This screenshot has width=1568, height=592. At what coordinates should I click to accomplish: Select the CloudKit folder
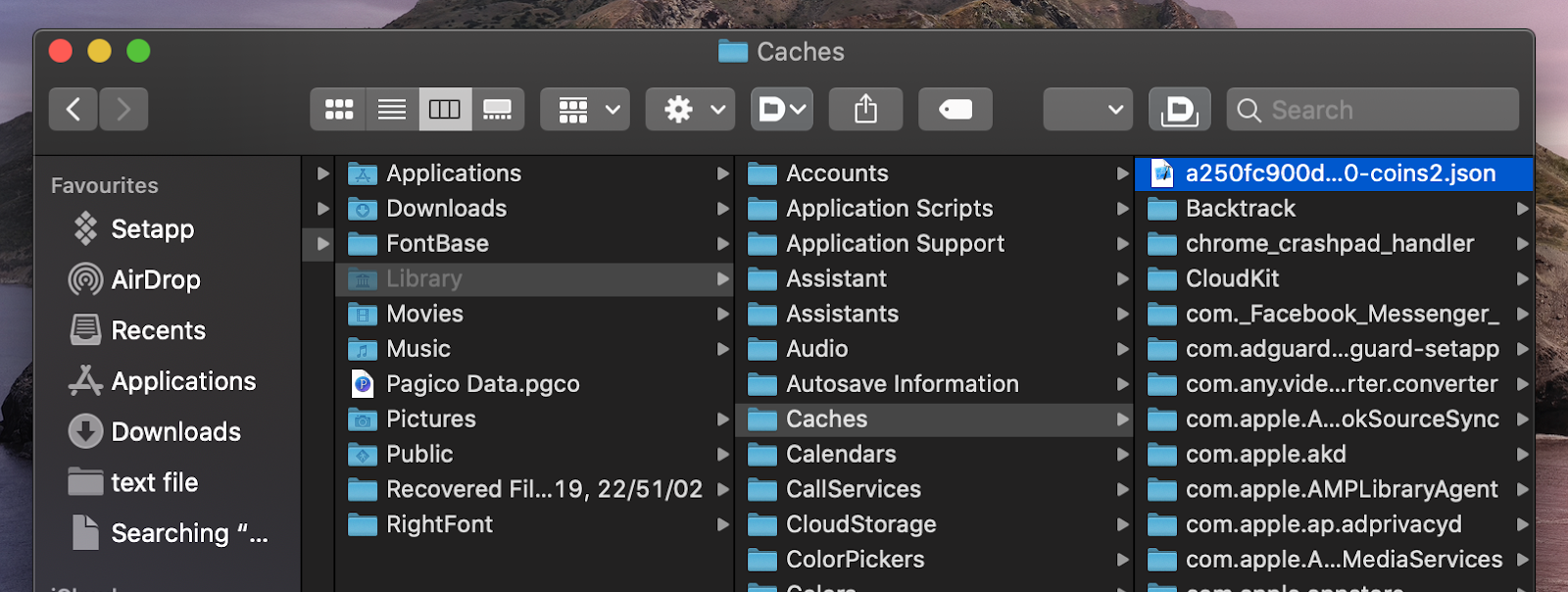pos(1335,279)
